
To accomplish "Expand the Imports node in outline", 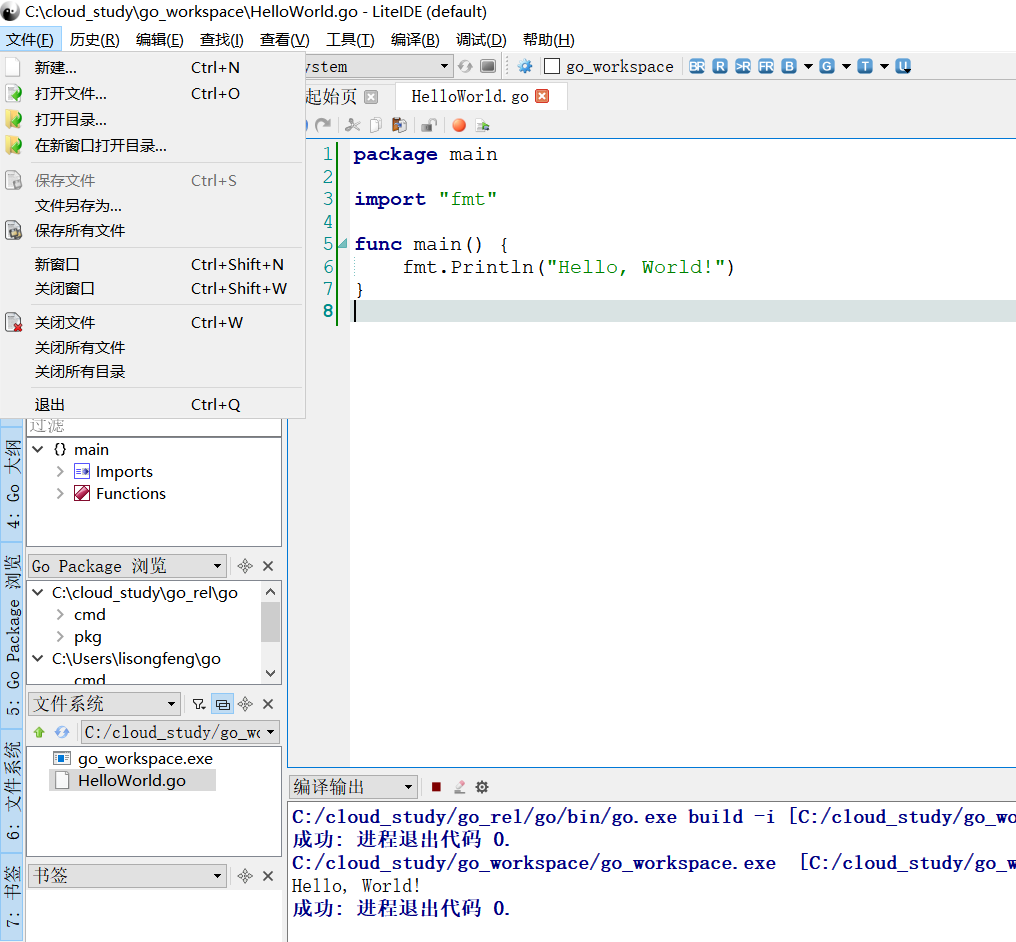I will click(x=60, y=472).
